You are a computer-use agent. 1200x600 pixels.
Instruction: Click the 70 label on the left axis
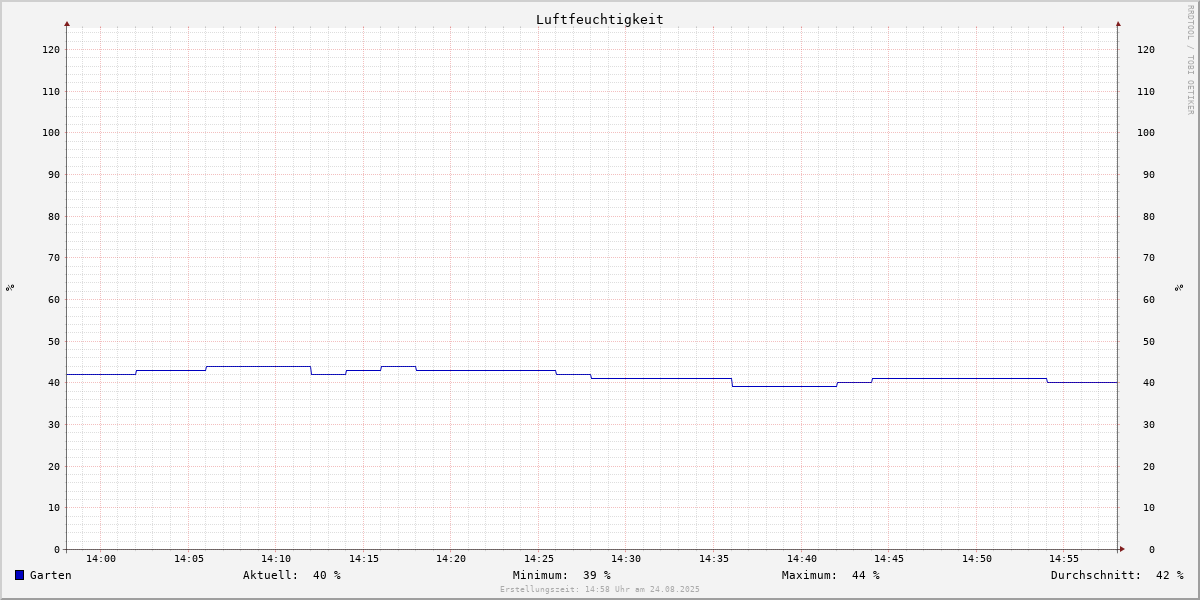(x=54, y=257)
